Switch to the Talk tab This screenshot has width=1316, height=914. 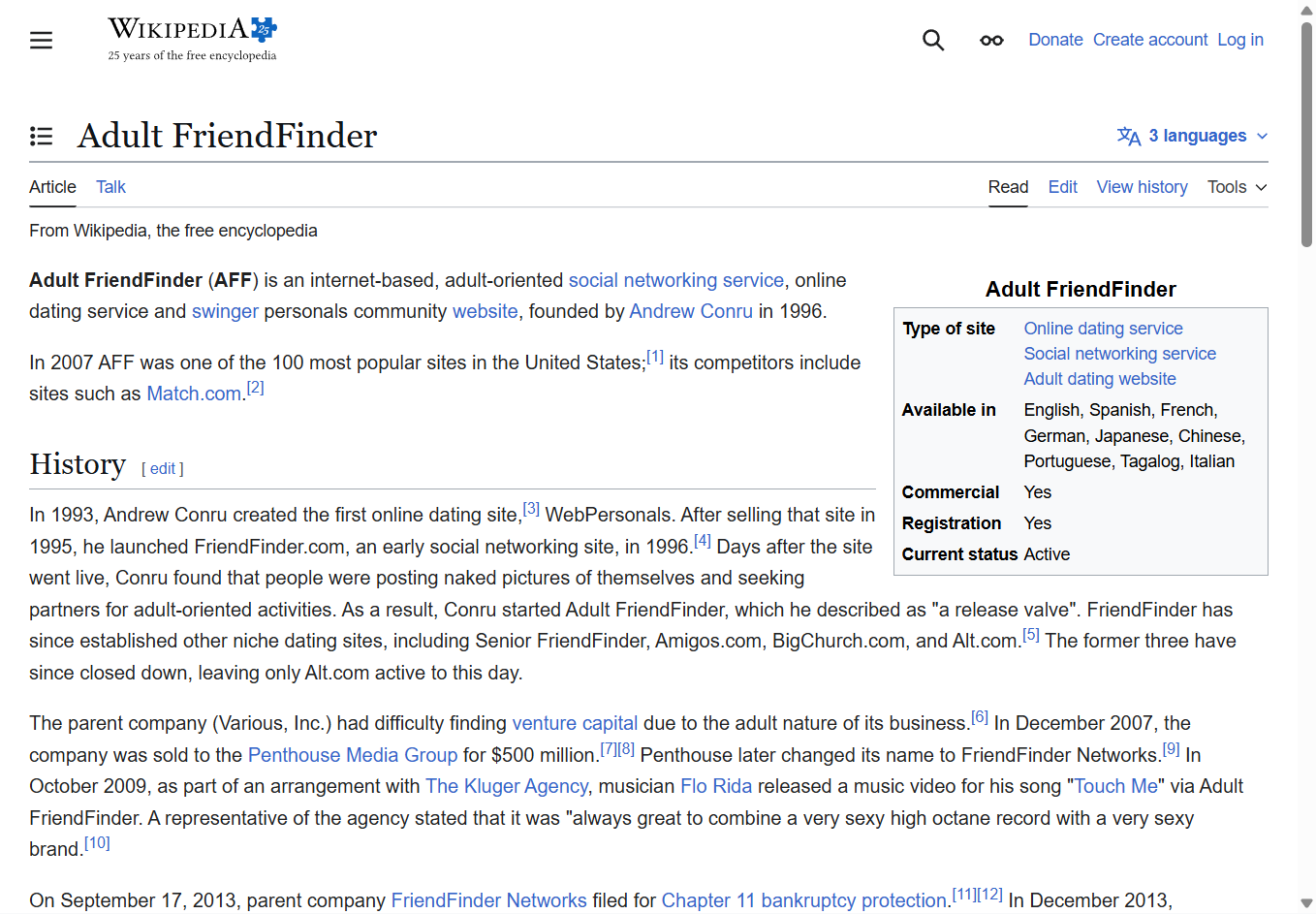click(x=110, y=187)
